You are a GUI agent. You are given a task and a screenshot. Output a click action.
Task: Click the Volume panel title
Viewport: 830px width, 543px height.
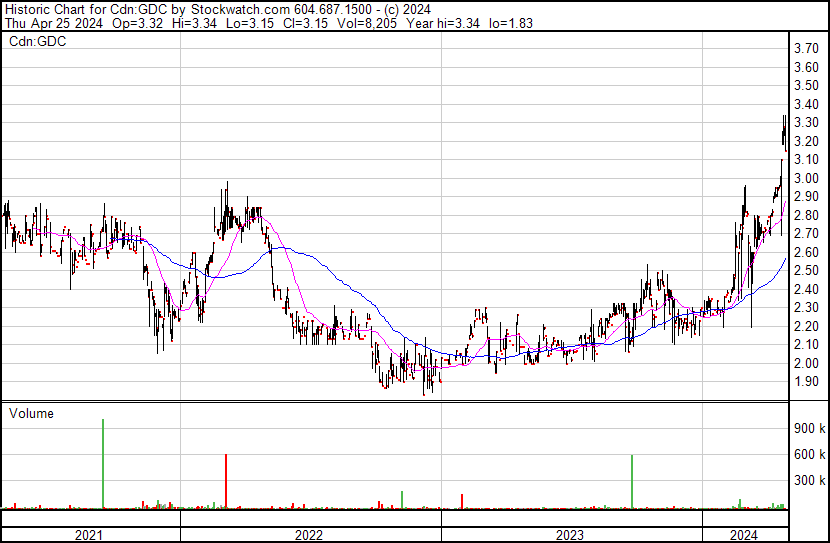click(31, 413)
